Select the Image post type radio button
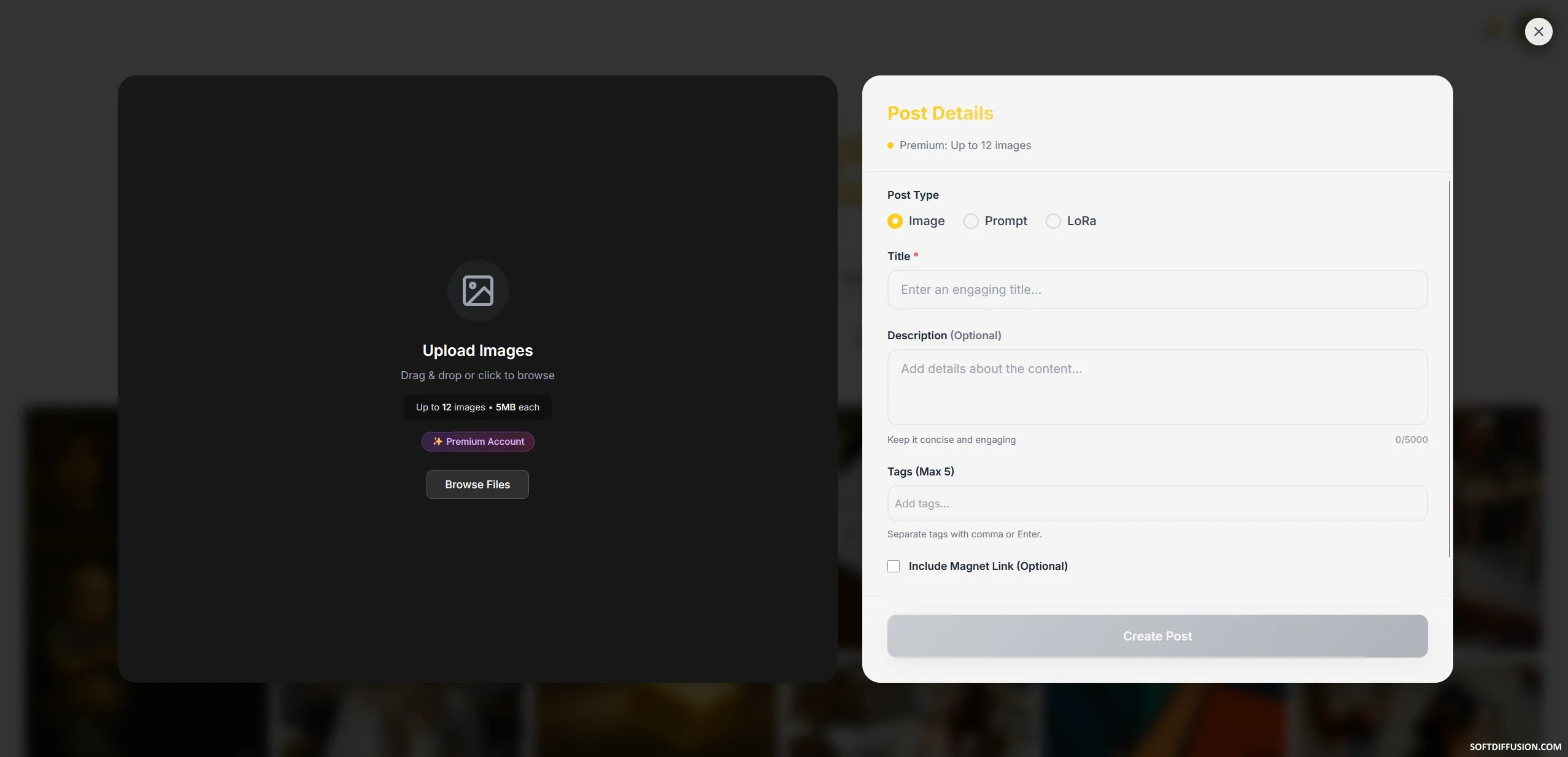The height and width of the screenshot is (757, 1568). tap(895, 221)
